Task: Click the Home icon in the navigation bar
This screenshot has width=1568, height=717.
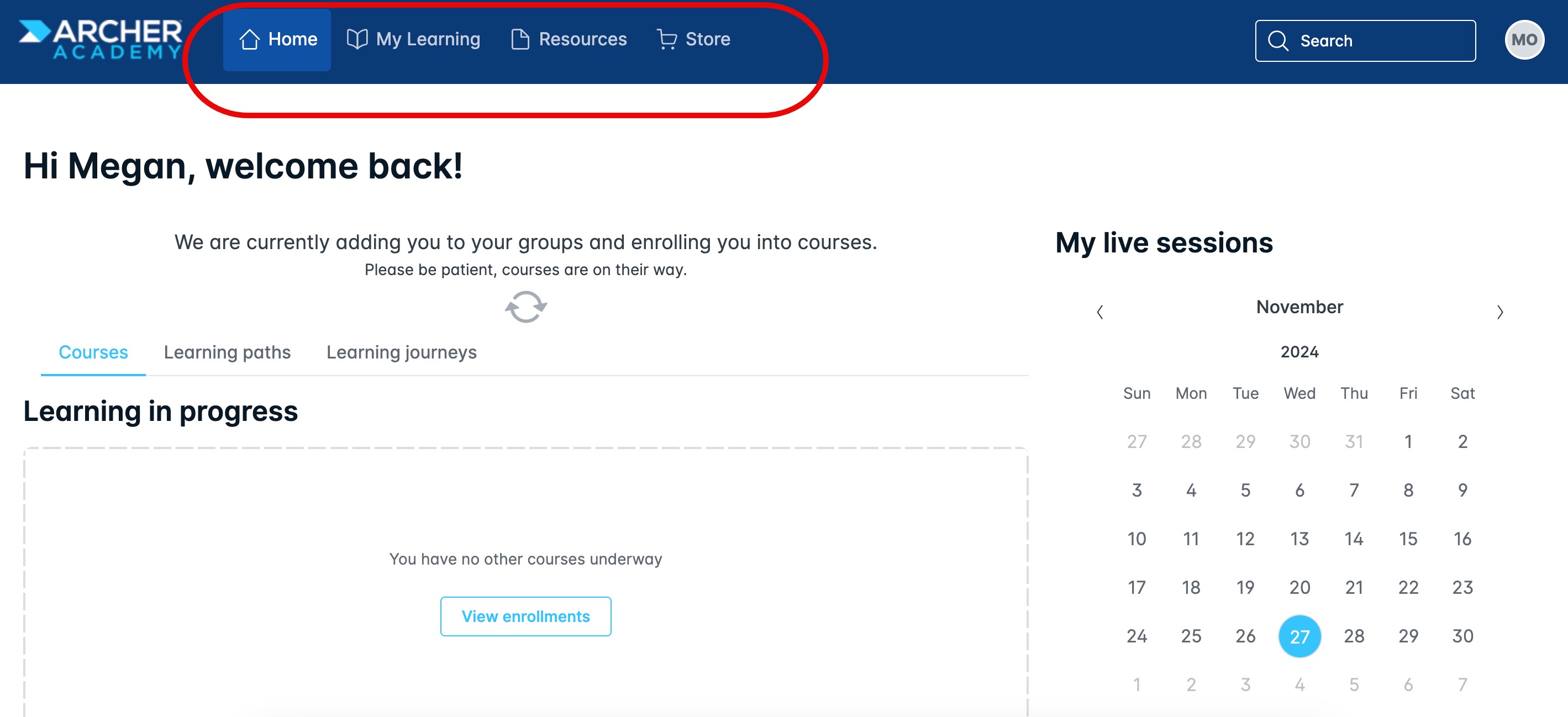Action: [251, 39]
